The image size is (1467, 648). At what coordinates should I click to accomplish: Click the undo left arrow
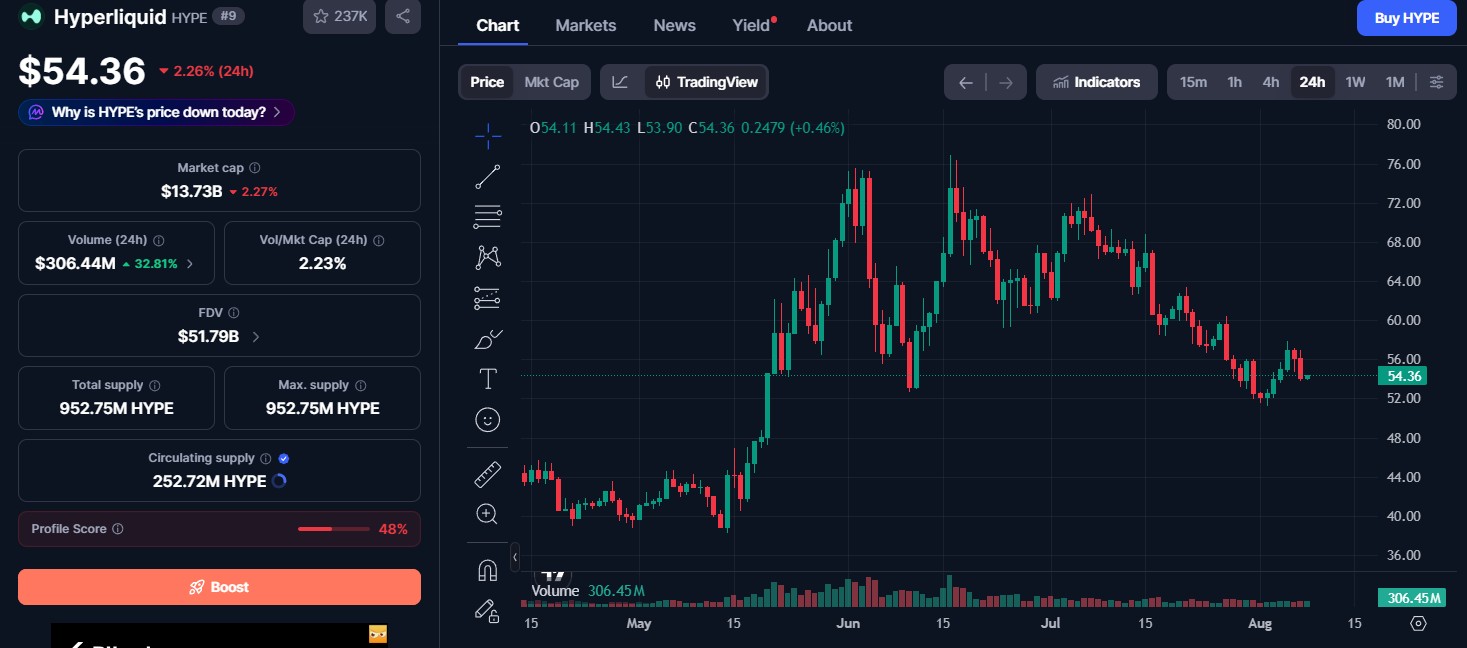965,82
